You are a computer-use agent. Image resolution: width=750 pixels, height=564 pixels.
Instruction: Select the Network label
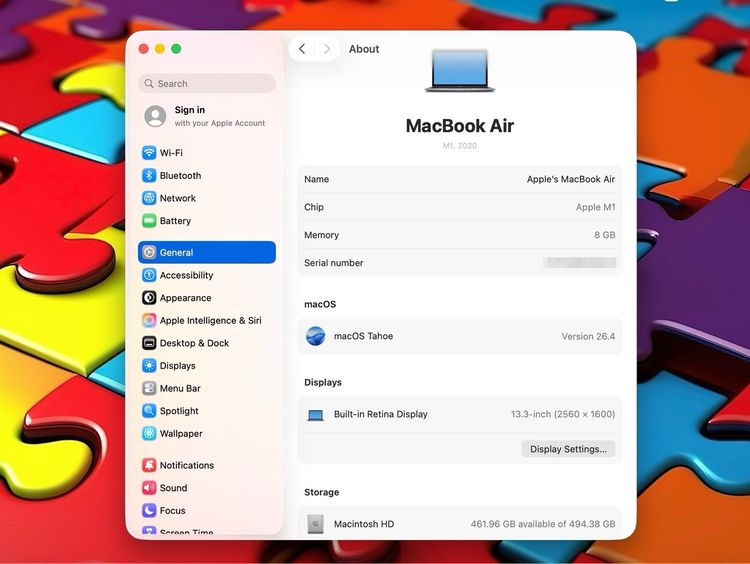pyautogui.click(x=177, y=198)
